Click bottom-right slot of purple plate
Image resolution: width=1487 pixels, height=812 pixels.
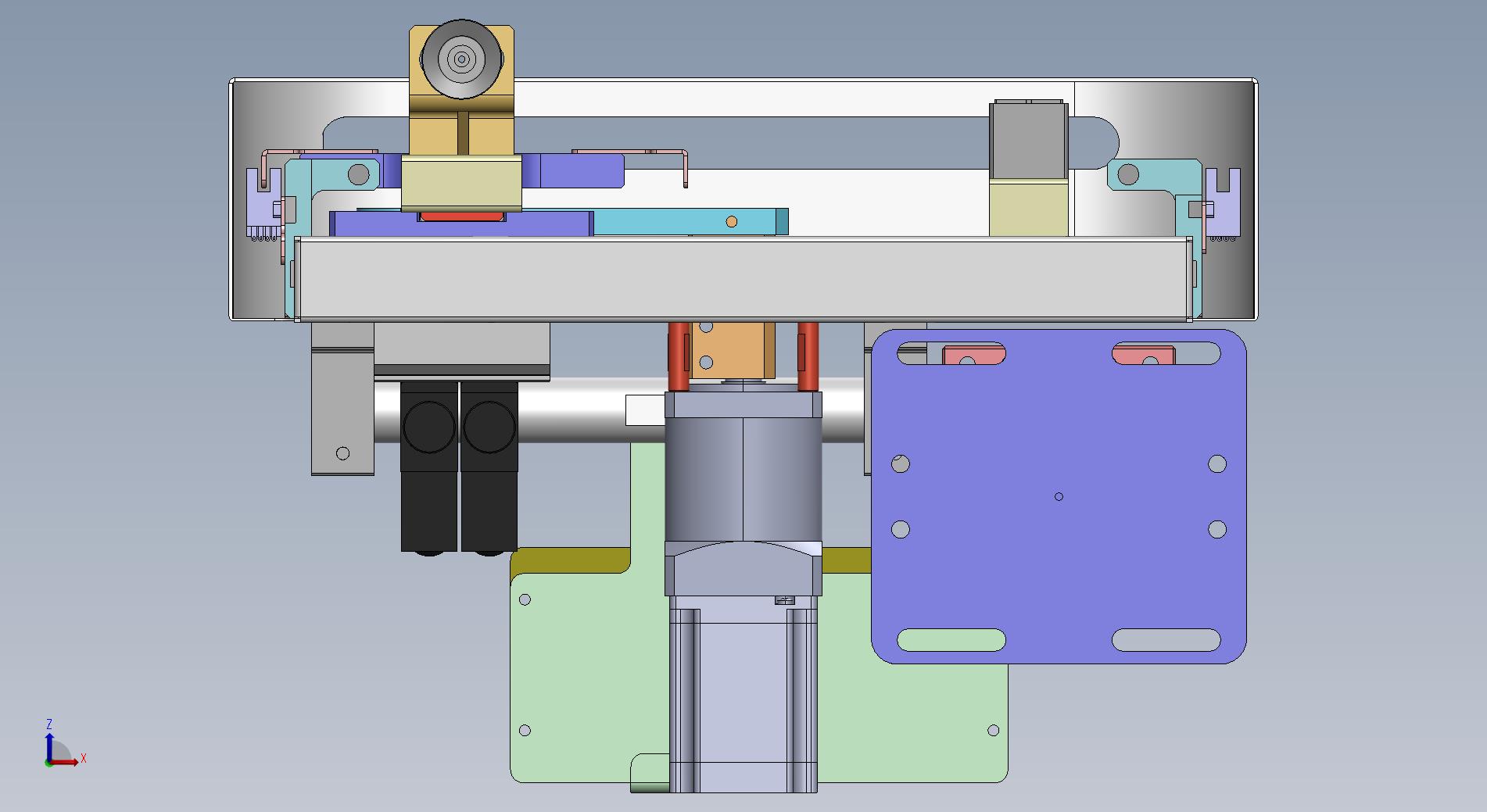coord(1166,640)
